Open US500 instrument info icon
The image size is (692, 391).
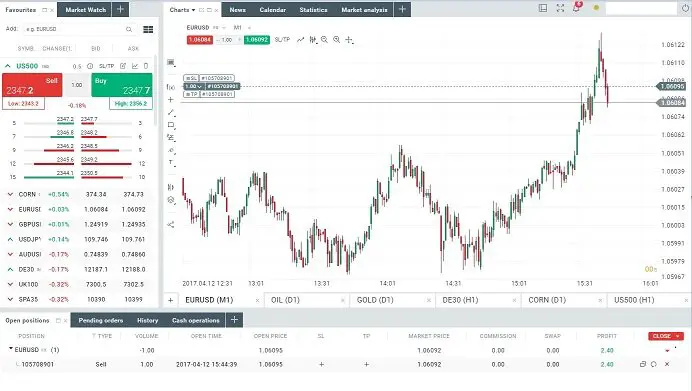click(90, 66)
